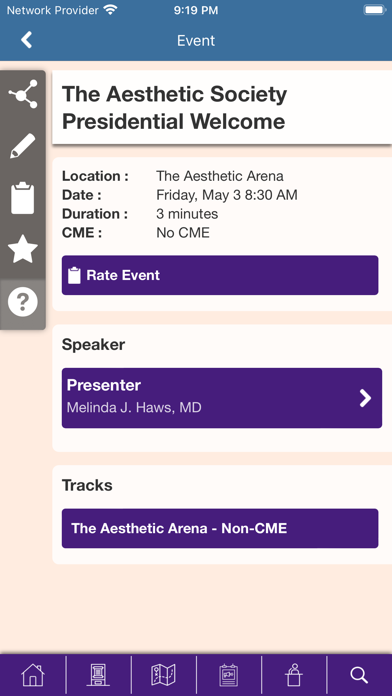
Task: Favorite event with the star icon
Action: pos(23,249)
